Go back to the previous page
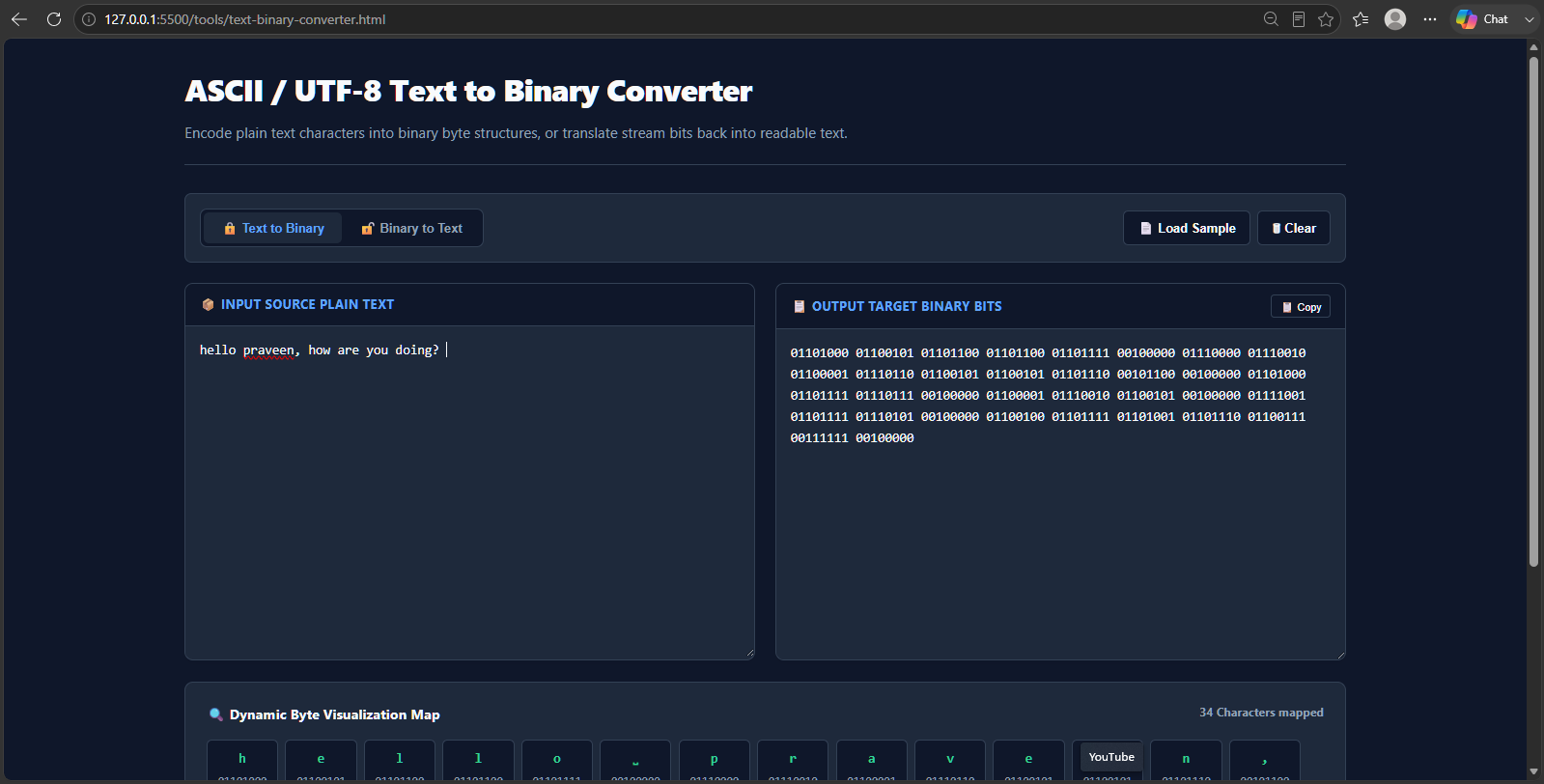 click(x=19, y=19)
